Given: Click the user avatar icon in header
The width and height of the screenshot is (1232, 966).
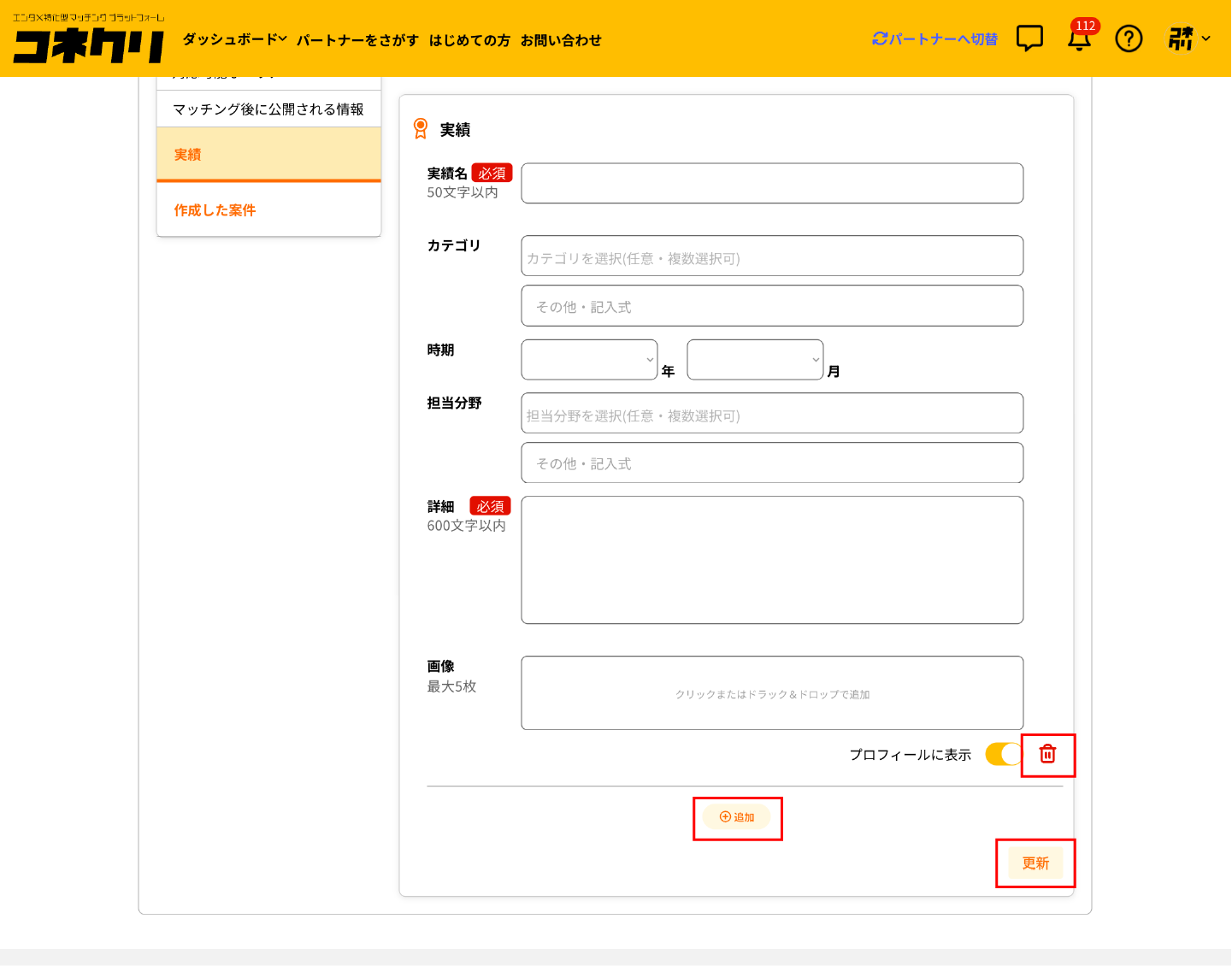Looking at the screenshot, I should (x=1181, y=38).
